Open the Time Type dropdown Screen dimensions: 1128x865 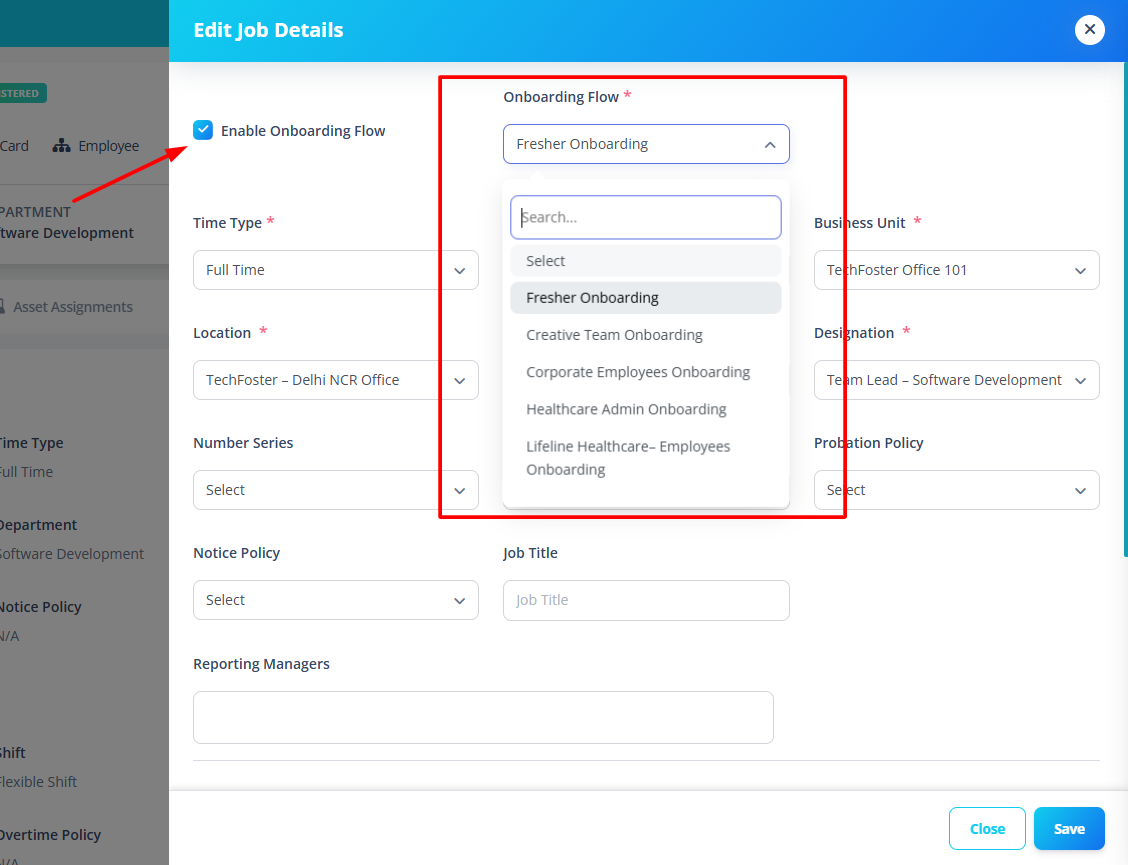(x=335, y=270)
